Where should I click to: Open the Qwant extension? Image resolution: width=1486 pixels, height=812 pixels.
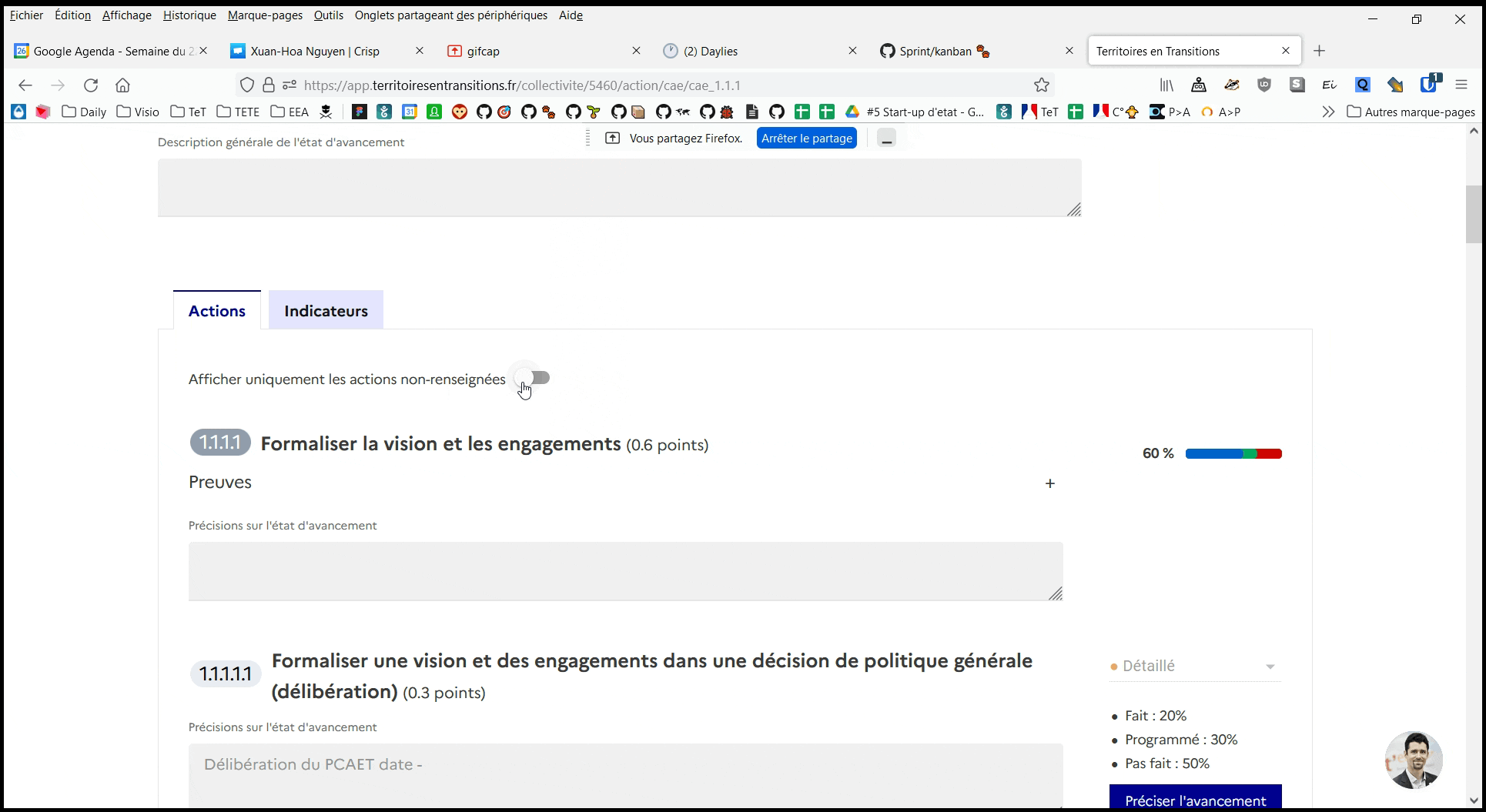click(x=1362, y=85)
